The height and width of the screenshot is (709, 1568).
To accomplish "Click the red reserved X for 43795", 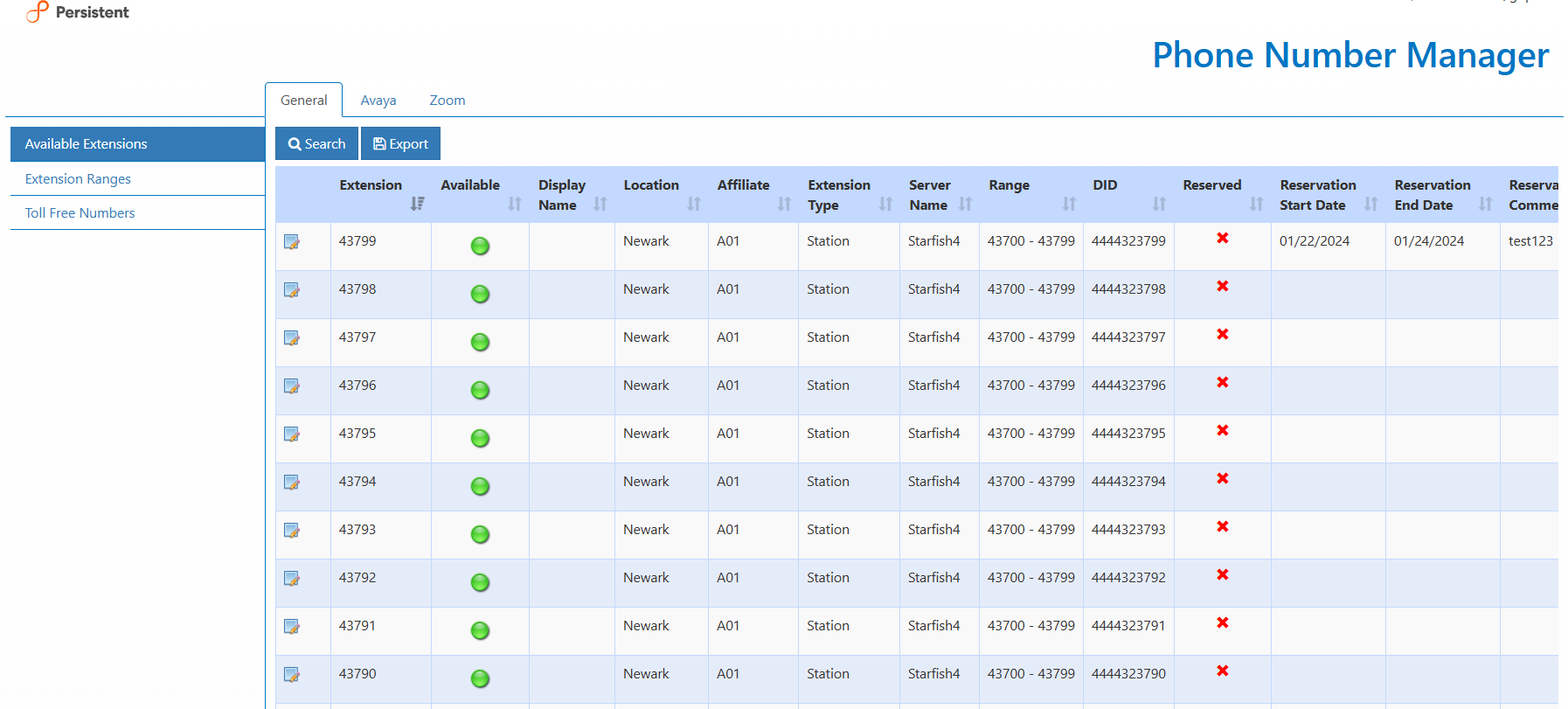I will [x=1223, y=430].
